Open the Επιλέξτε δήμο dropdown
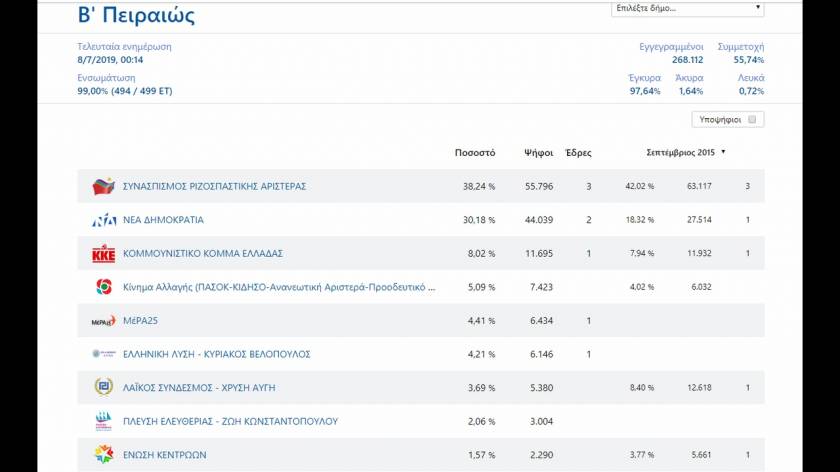840x472 pixels. pos(687,9)
